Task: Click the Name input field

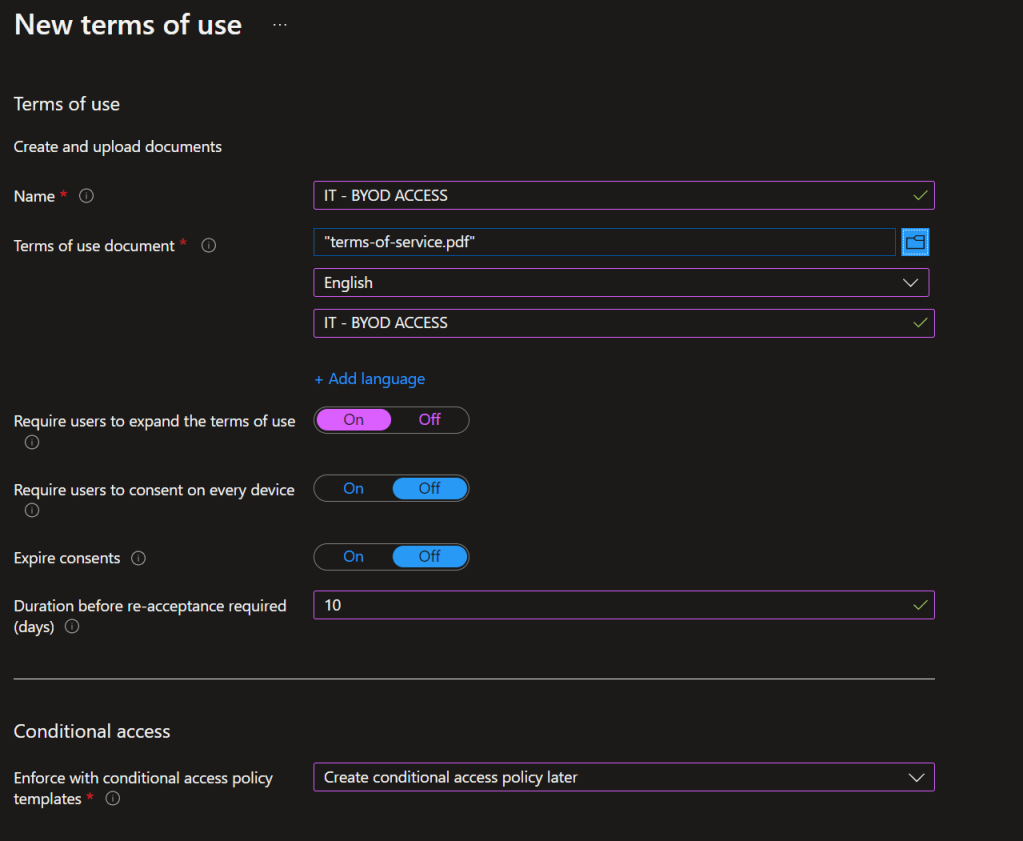Action: click(x=610, y=196)
